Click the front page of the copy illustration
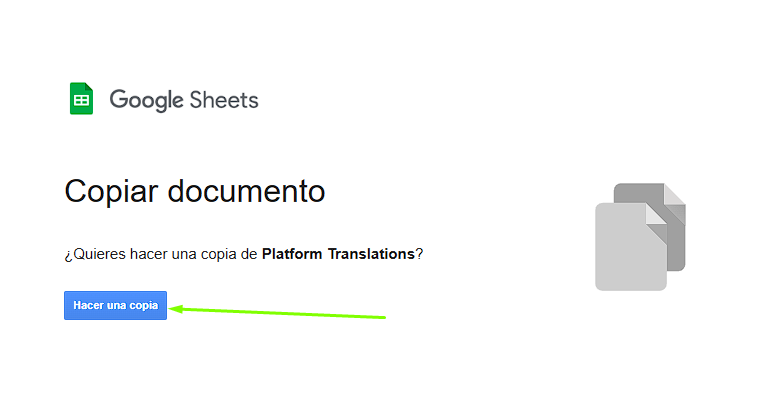770x407 pixels. coord(628,250)
